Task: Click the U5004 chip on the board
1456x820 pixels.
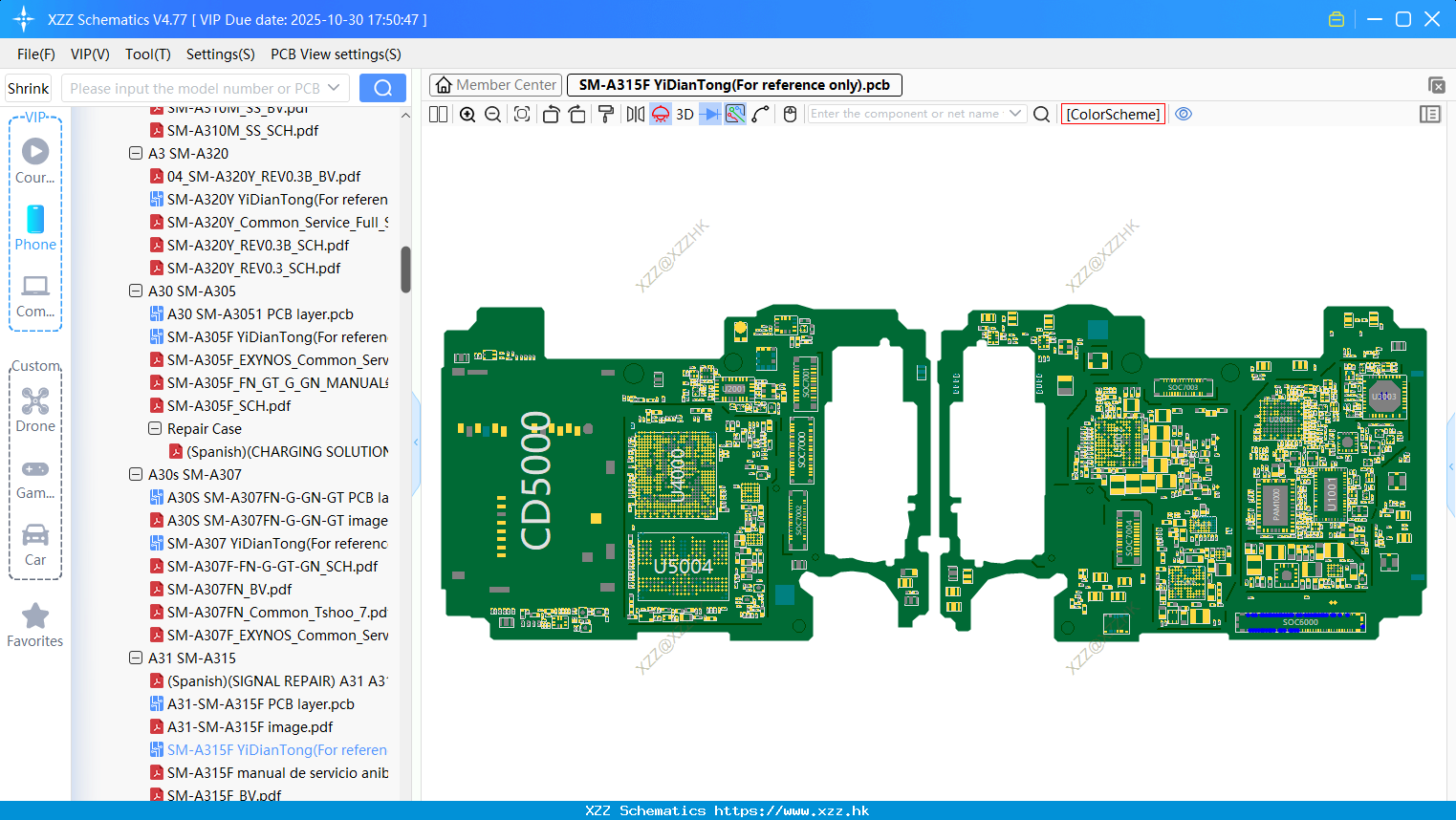Action: point(684,567)
